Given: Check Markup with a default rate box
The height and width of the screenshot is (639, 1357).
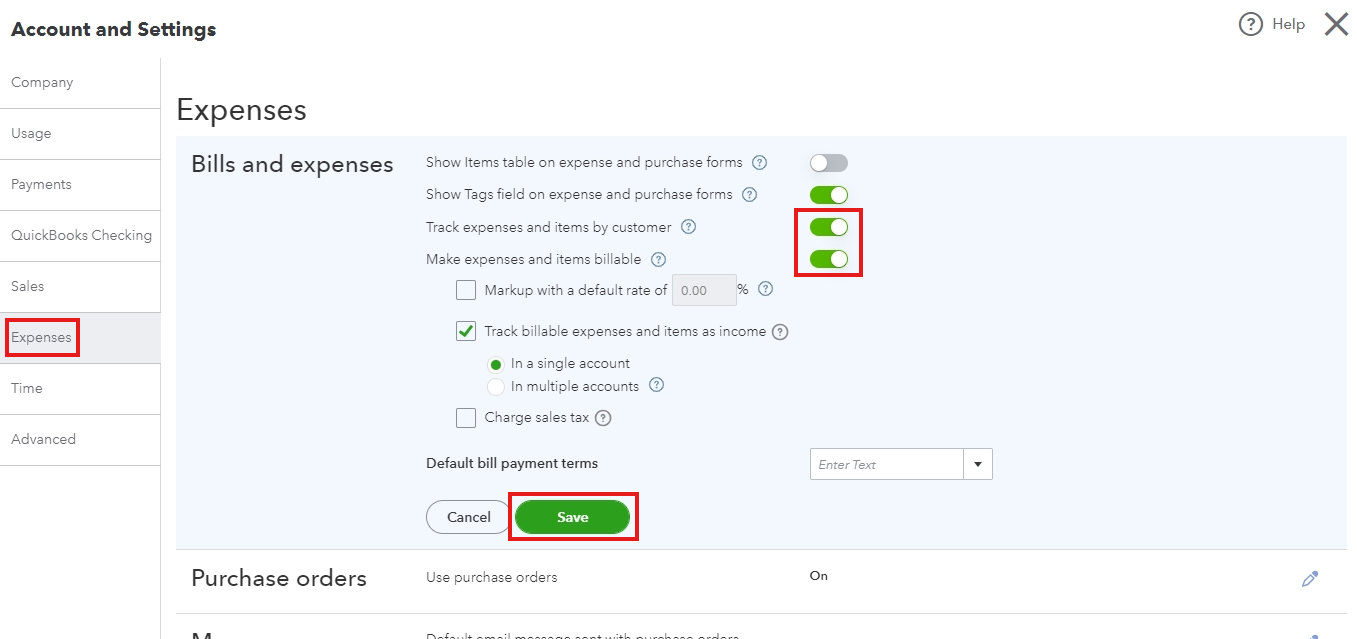Looking at the screenshot, I should (466, 290).
